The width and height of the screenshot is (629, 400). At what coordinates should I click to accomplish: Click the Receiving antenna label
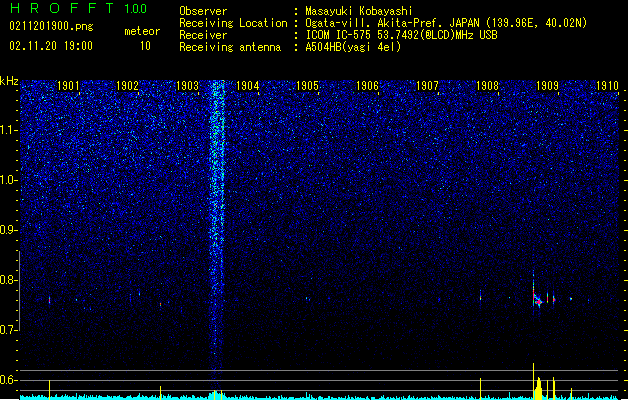pyautogui.click(x=230, y=47)
